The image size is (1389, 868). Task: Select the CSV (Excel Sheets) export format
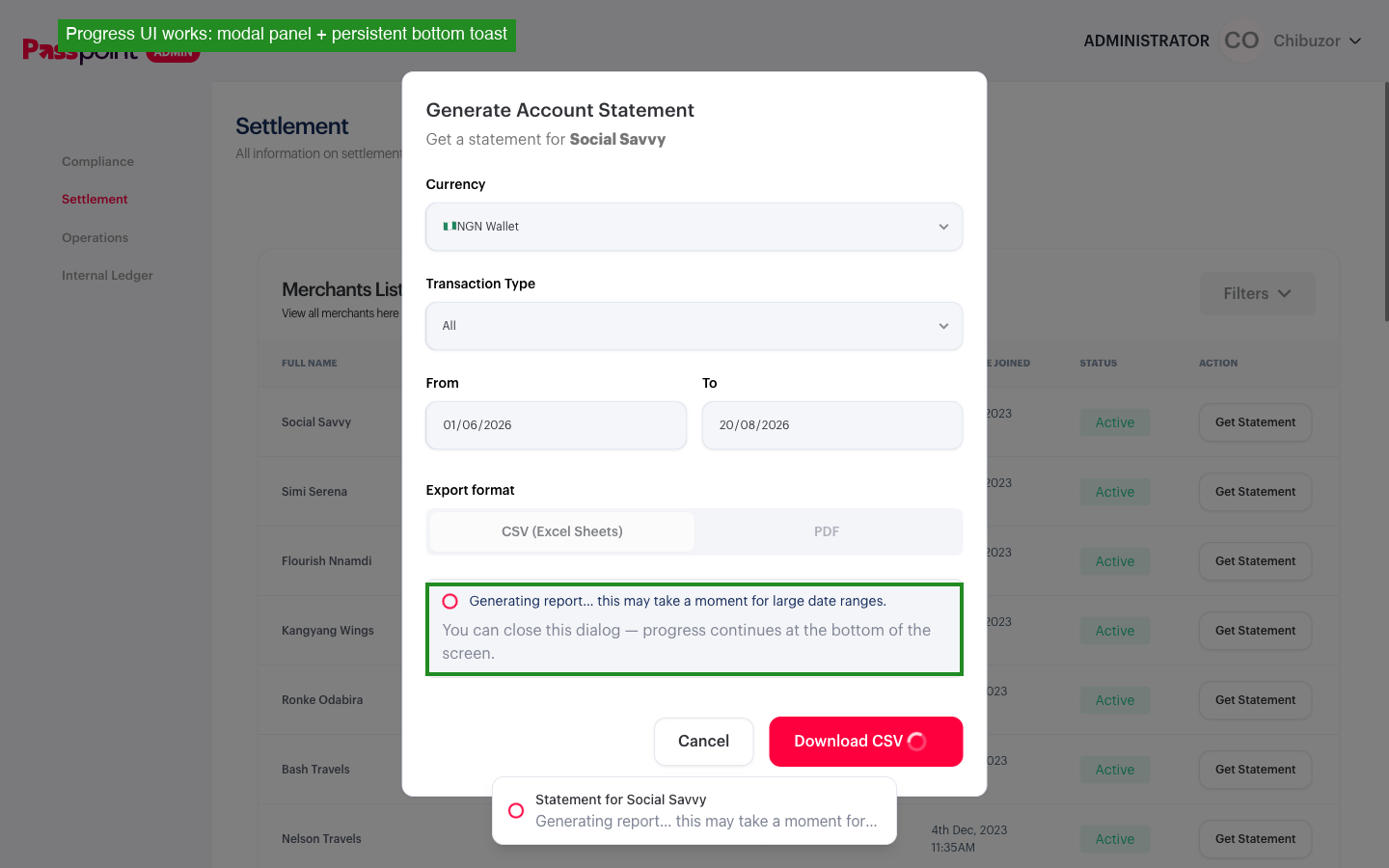[562, 531]
